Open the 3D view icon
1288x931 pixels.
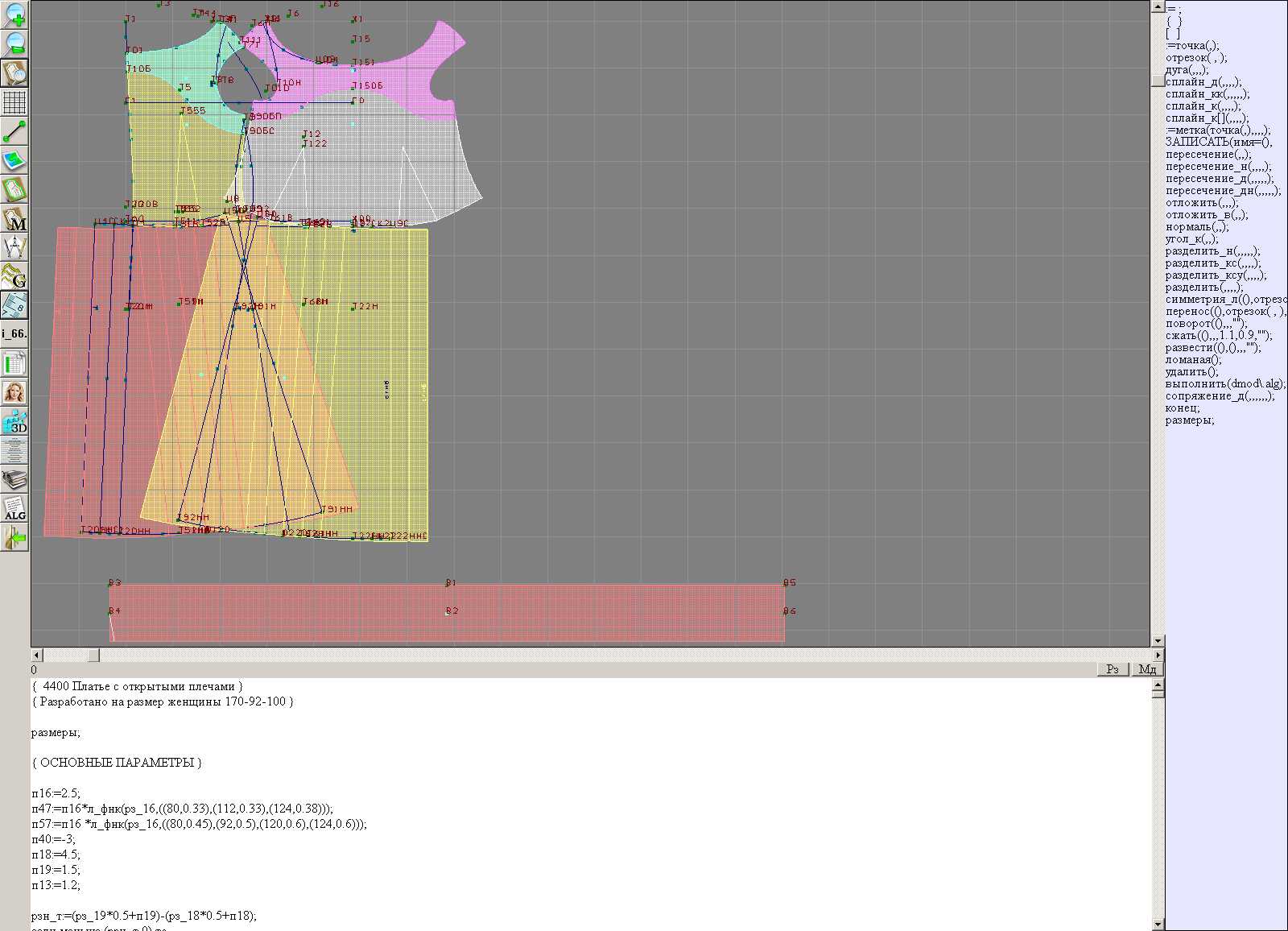point(14,421)
